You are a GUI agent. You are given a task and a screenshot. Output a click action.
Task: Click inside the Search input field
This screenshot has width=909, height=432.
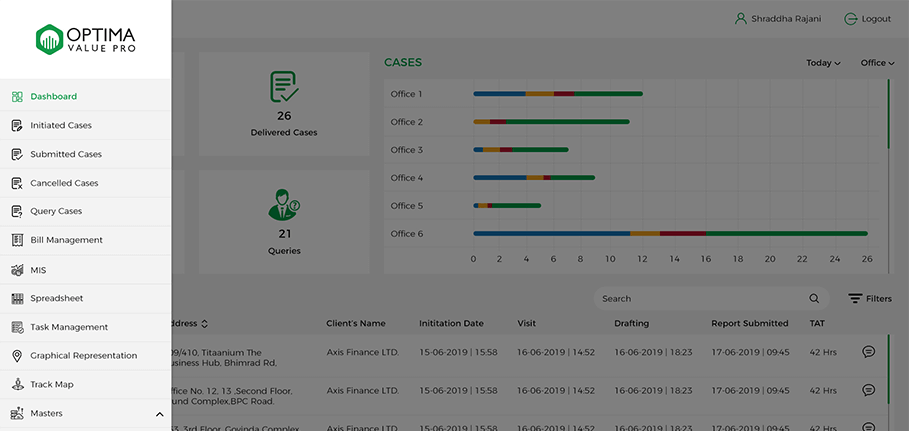[700, 299]
